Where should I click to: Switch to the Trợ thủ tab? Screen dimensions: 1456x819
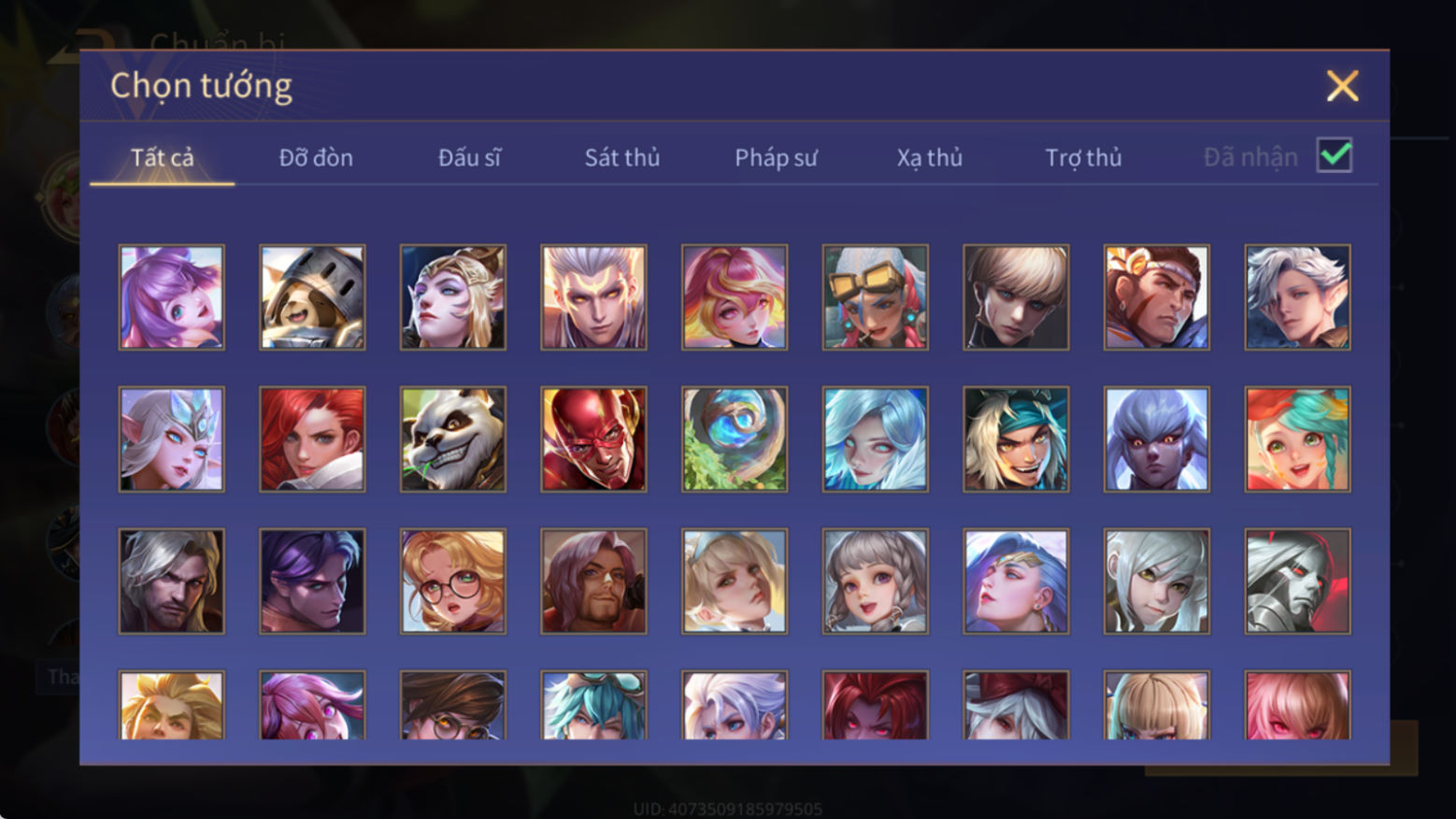pyautogui.click(x=1083, y=158)
